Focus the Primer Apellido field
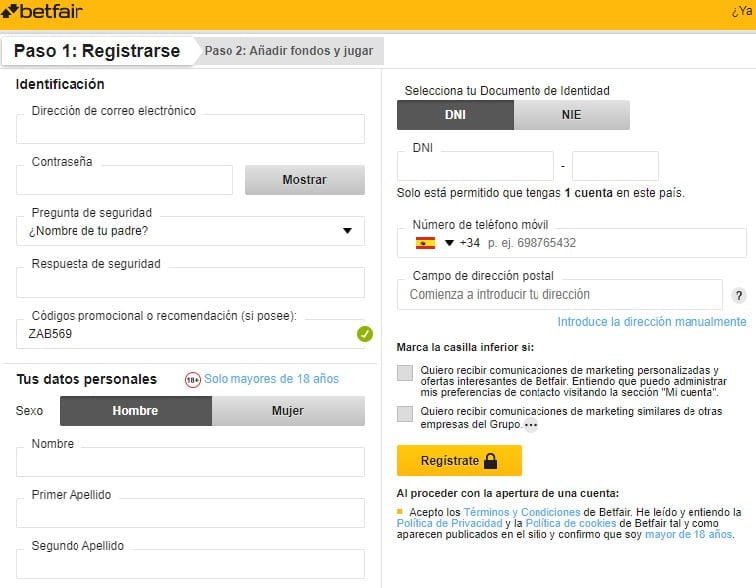Screen dimensions: 756x588 [x=190, y=513]
